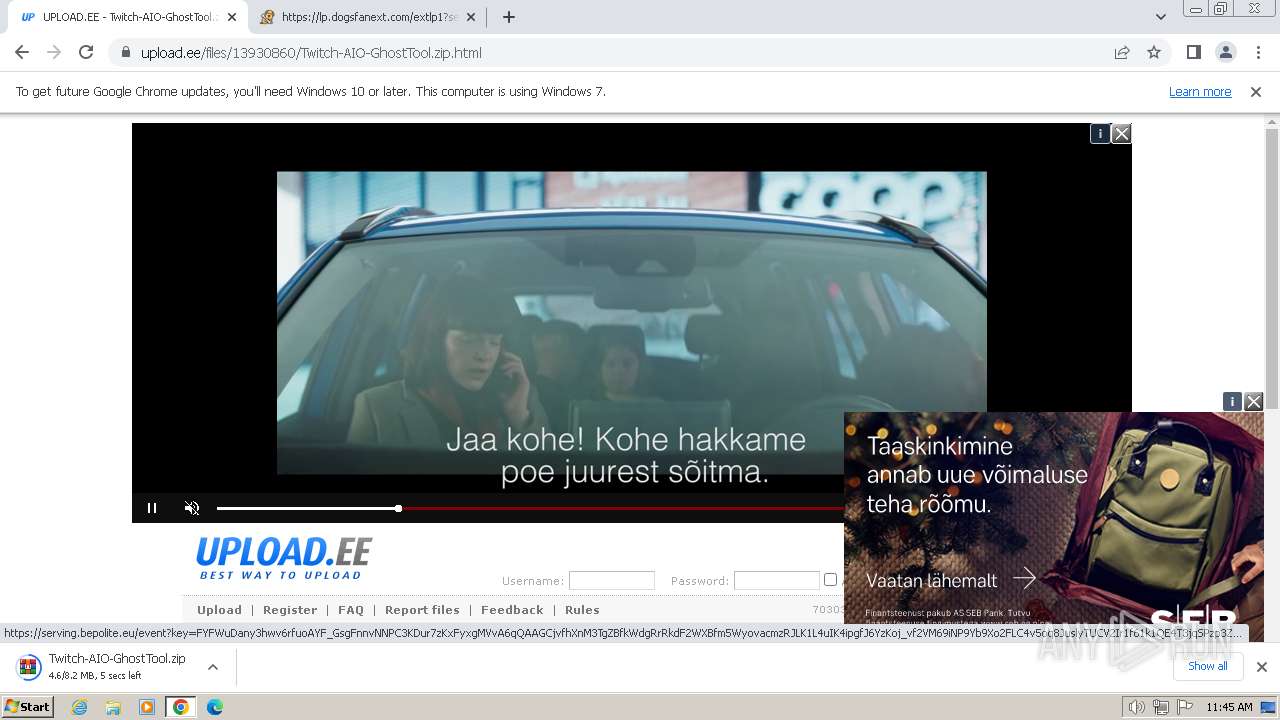Open the Windows Start menu

pos(28,707)
